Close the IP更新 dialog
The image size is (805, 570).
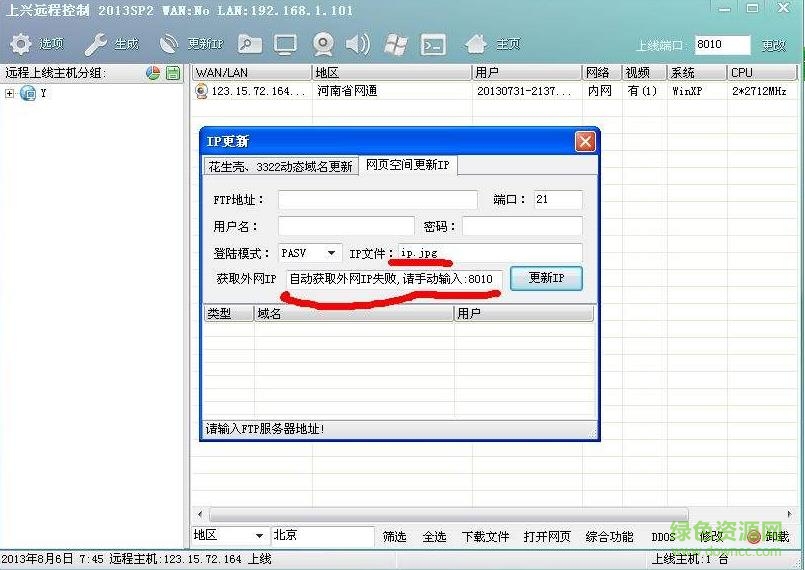(x=585, y=141)
